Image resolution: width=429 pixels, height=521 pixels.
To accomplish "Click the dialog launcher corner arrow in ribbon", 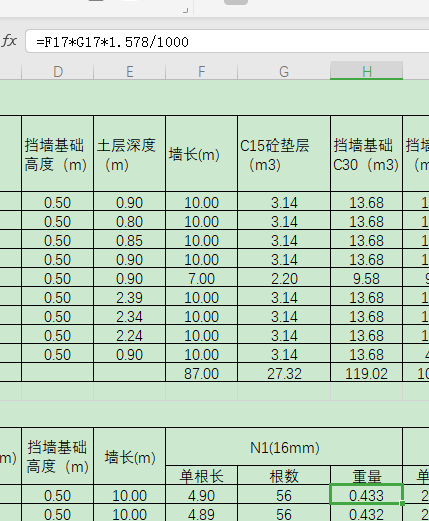I will click(x=186, y=11).
